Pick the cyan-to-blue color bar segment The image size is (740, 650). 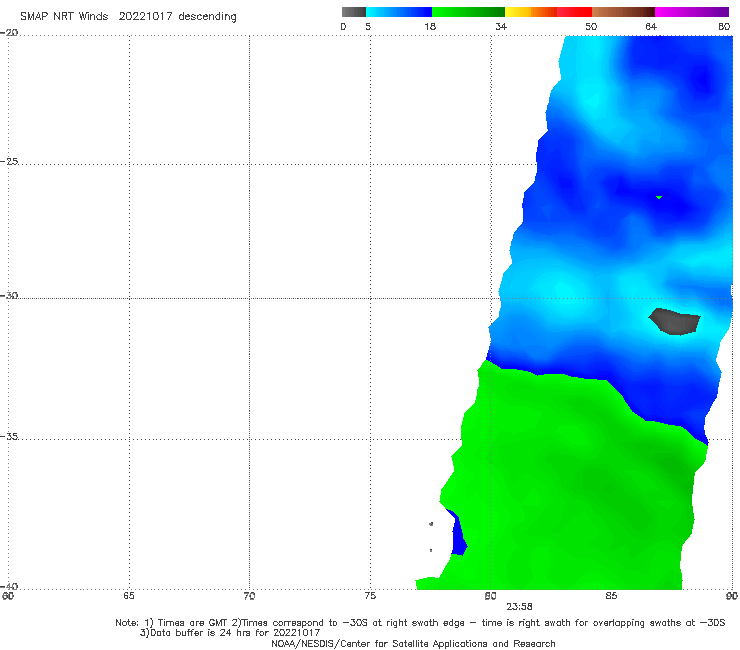pos(399,12)
